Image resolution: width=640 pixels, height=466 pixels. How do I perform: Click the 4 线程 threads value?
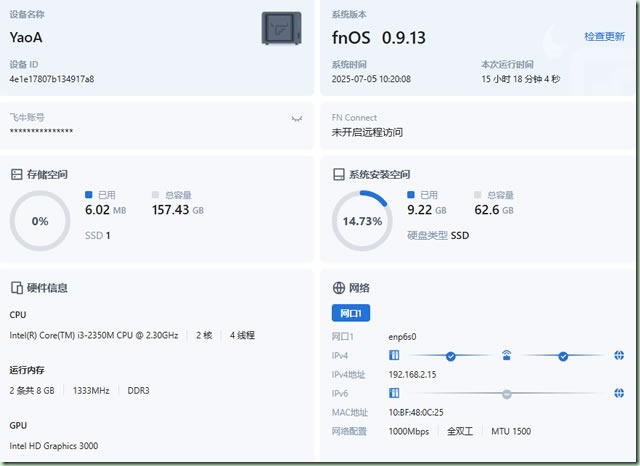coord(242,335)
